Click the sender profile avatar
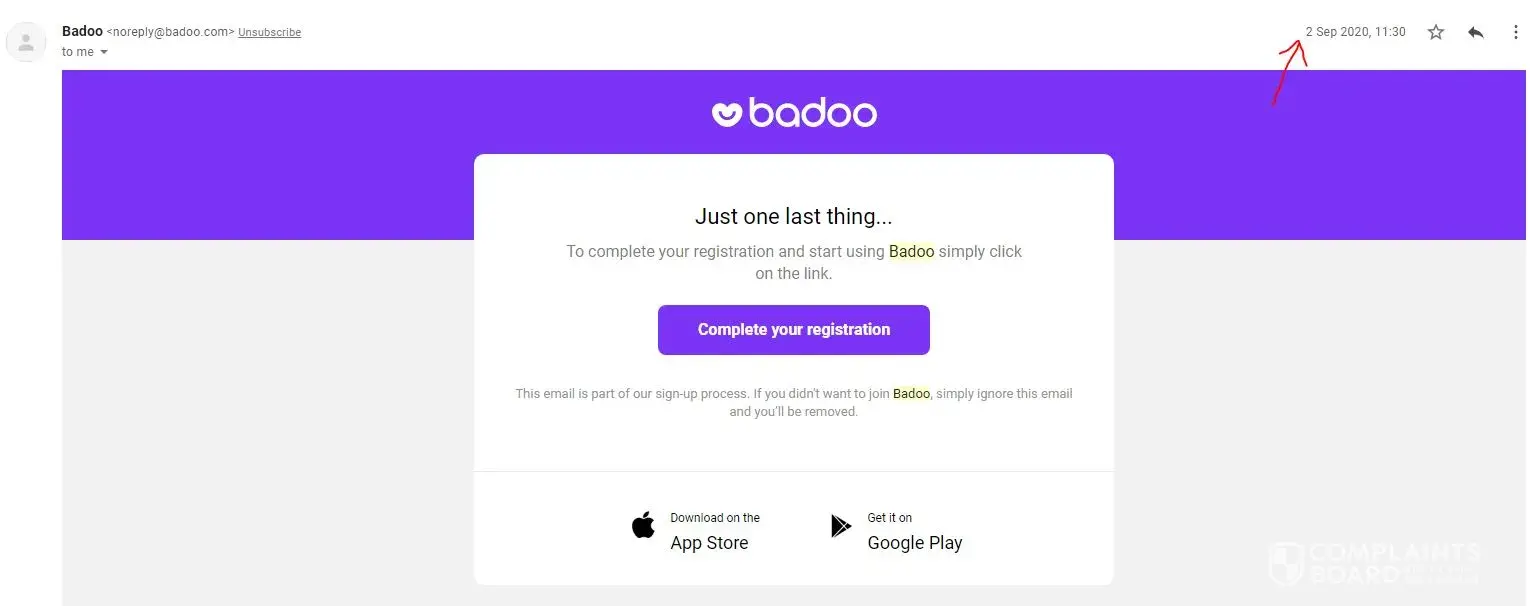The width and height of the screenshot is (1530, 606). 26,42
